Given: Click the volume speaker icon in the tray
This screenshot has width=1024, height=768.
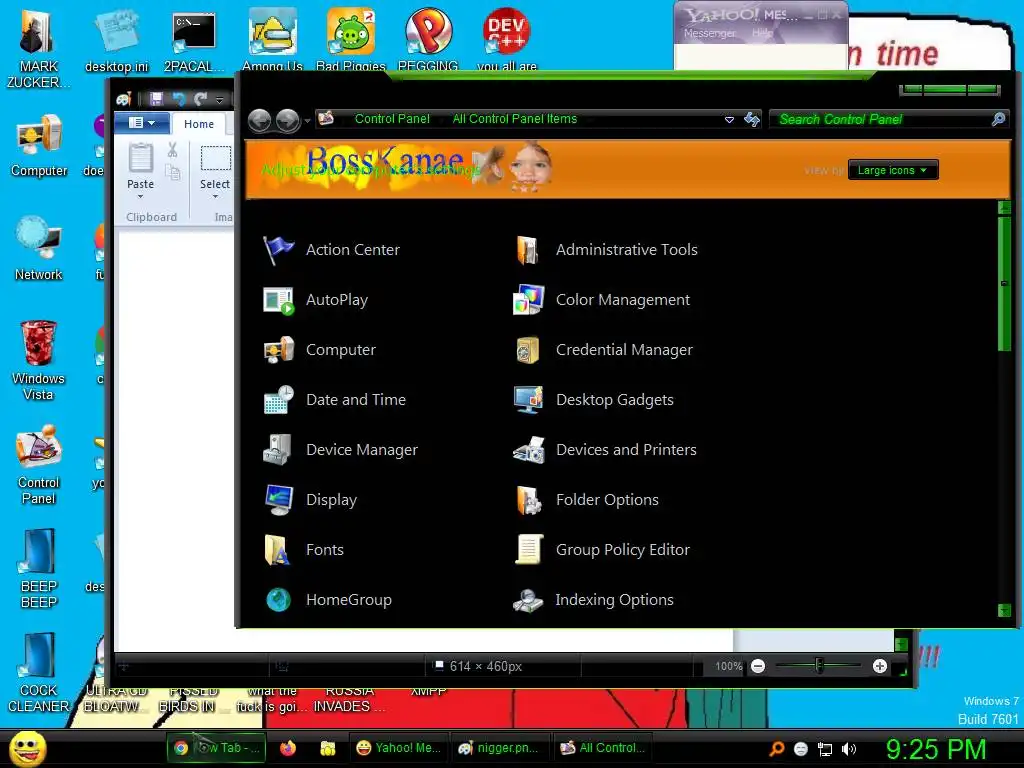Looking at the screenshot, I should 848,749.
